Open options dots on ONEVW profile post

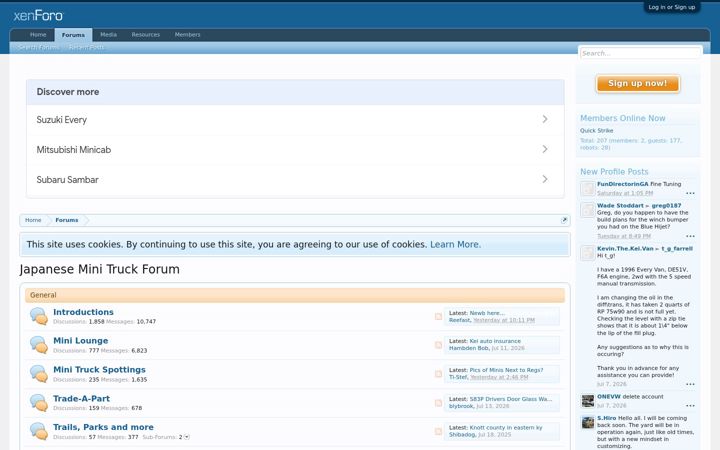pyautogui.click(x=690, y=406)
